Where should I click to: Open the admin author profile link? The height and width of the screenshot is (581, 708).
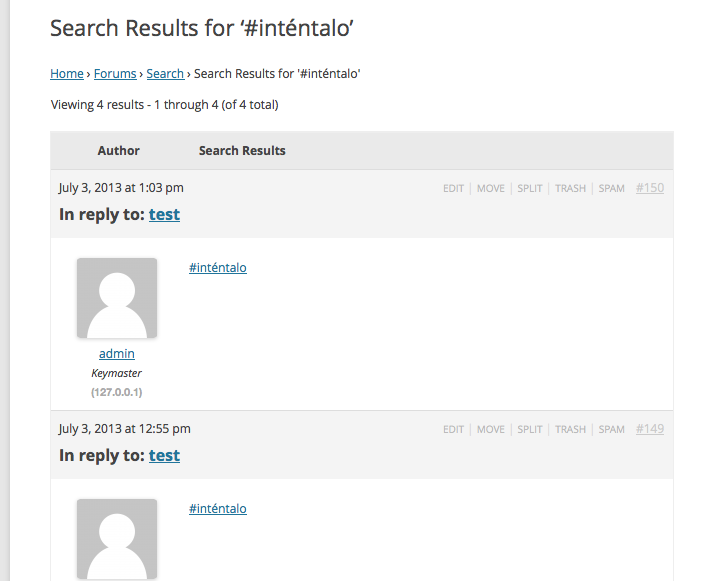(x=117, y=354)
